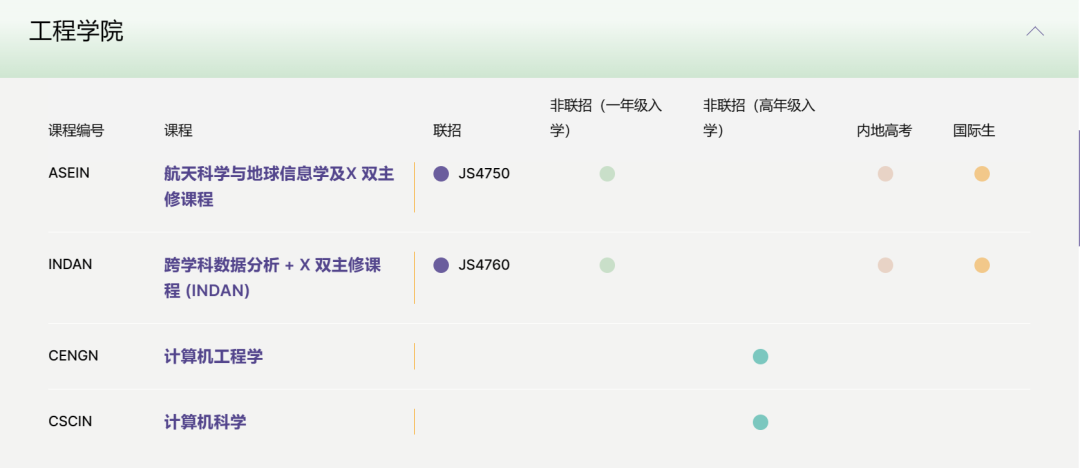Click the 国际生 column header

[974, 131]
